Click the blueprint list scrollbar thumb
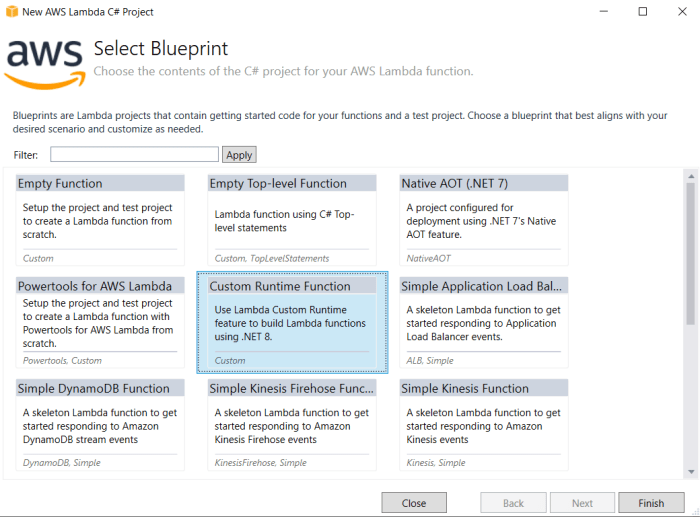The width and height of the screenshot is (700, 517). [x=691, y=254]
